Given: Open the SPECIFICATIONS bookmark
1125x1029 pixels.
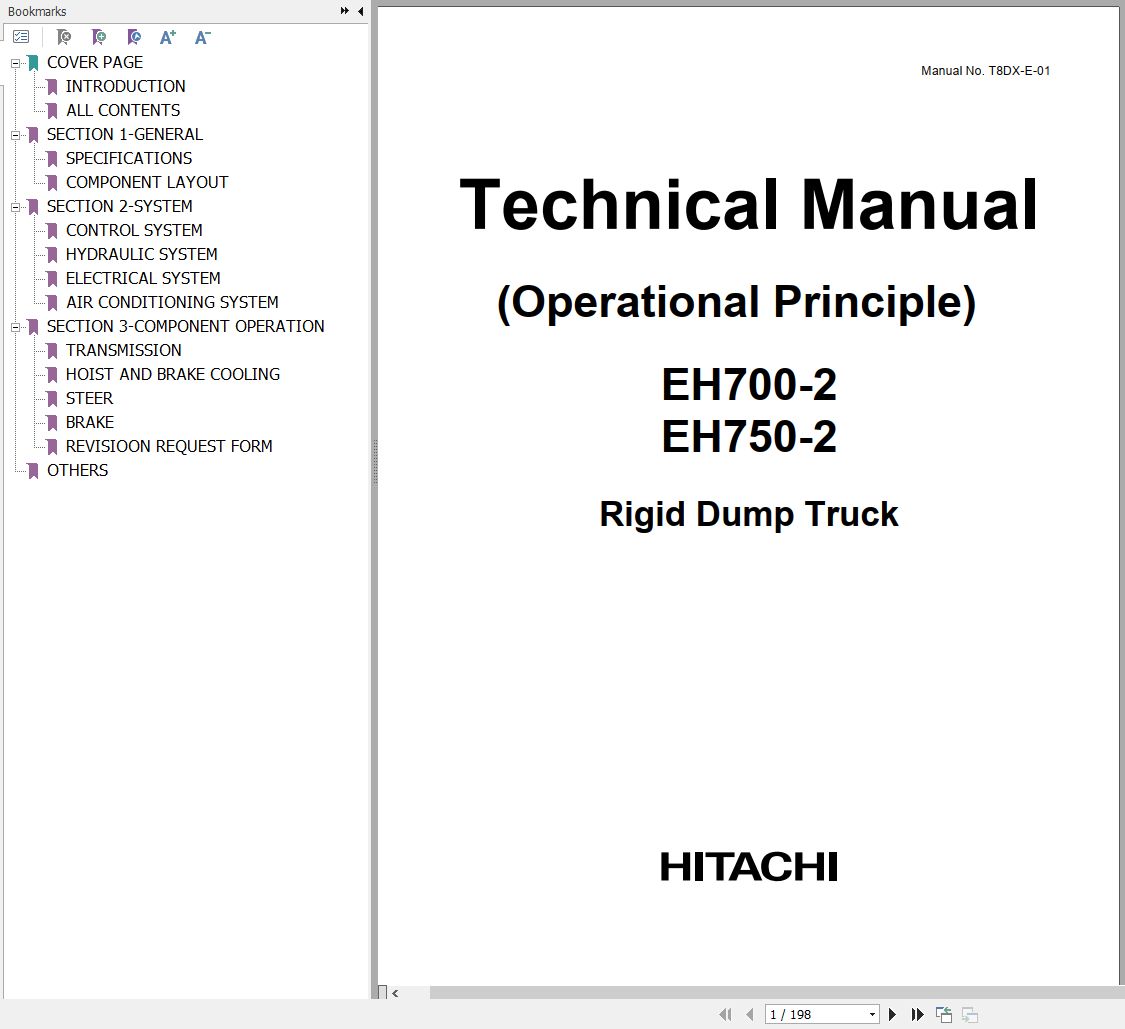Looking at the screenshot, I should click(129, 158).
